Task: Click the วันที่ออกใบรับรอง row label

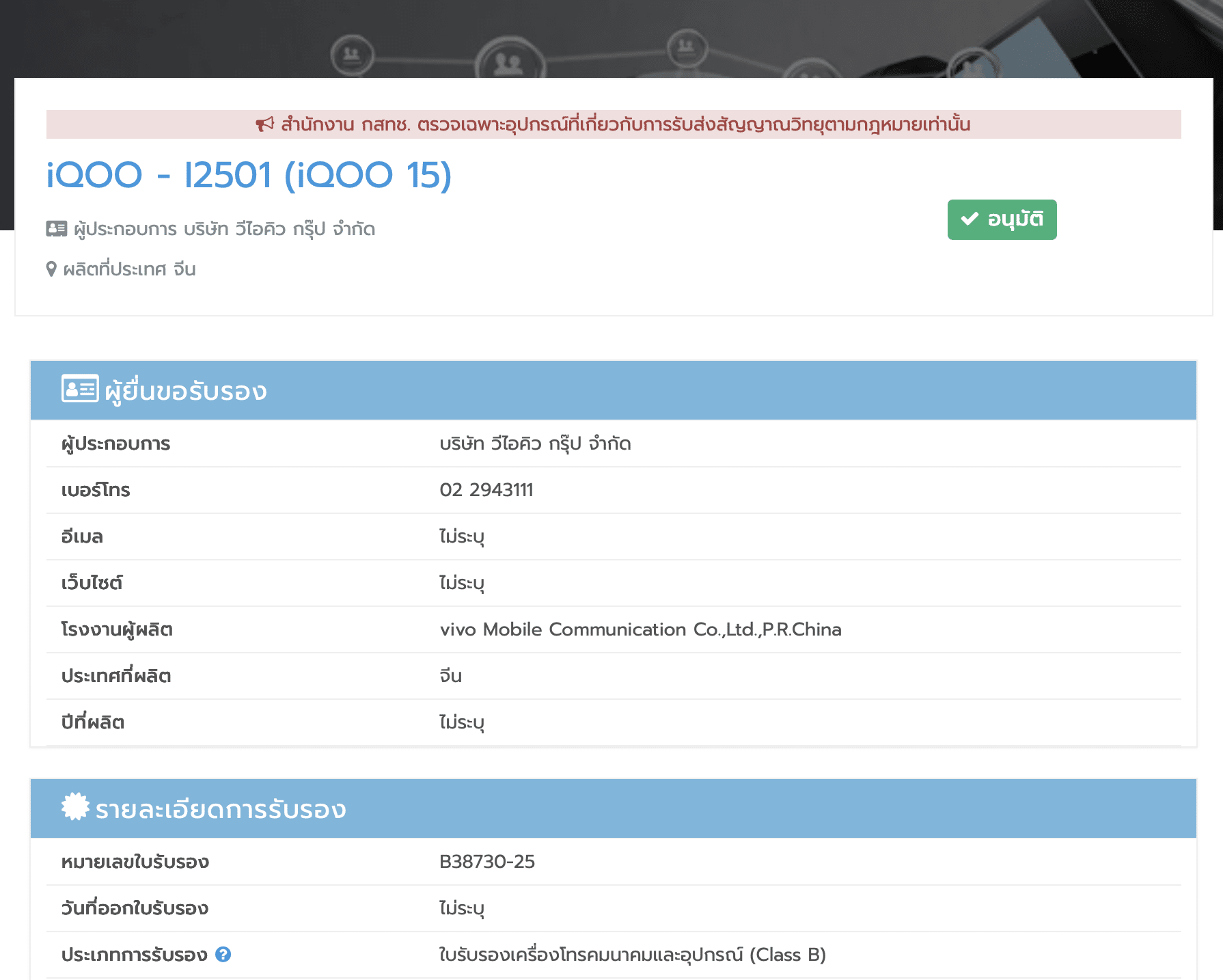Action: pyautogui.click(x=135, y=908)
